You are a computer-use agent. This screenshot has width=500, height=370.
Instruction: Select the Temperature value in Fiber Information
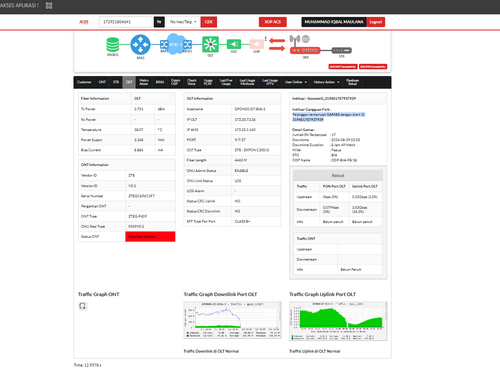coord(139,129)
